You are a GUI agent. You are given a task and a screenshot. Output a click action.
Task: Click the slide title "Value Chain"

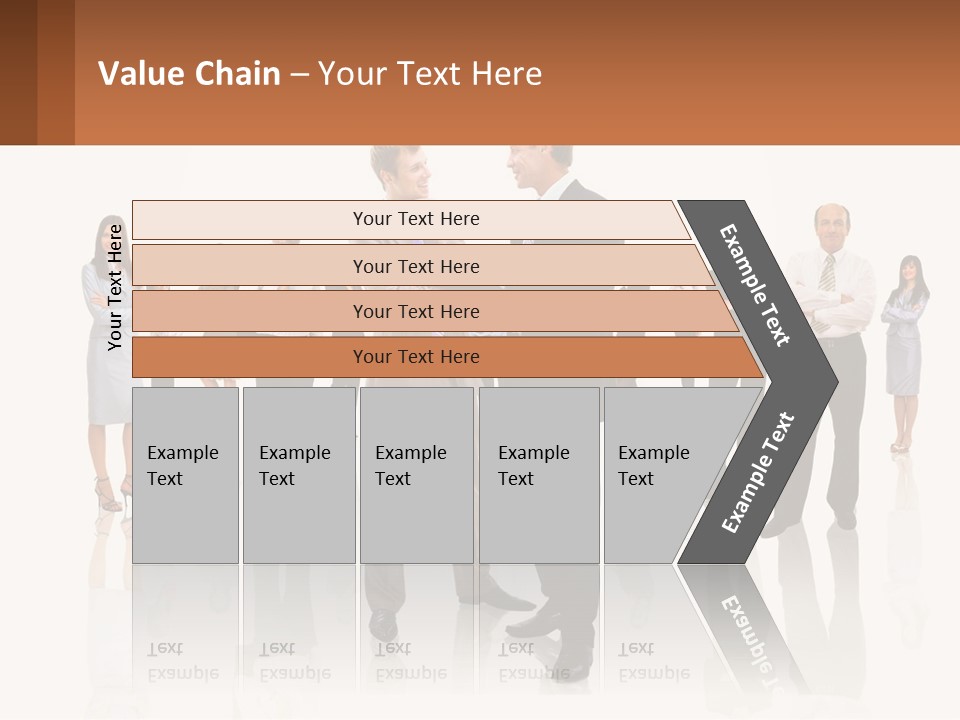pyautogui.click(x=189, y=73)
